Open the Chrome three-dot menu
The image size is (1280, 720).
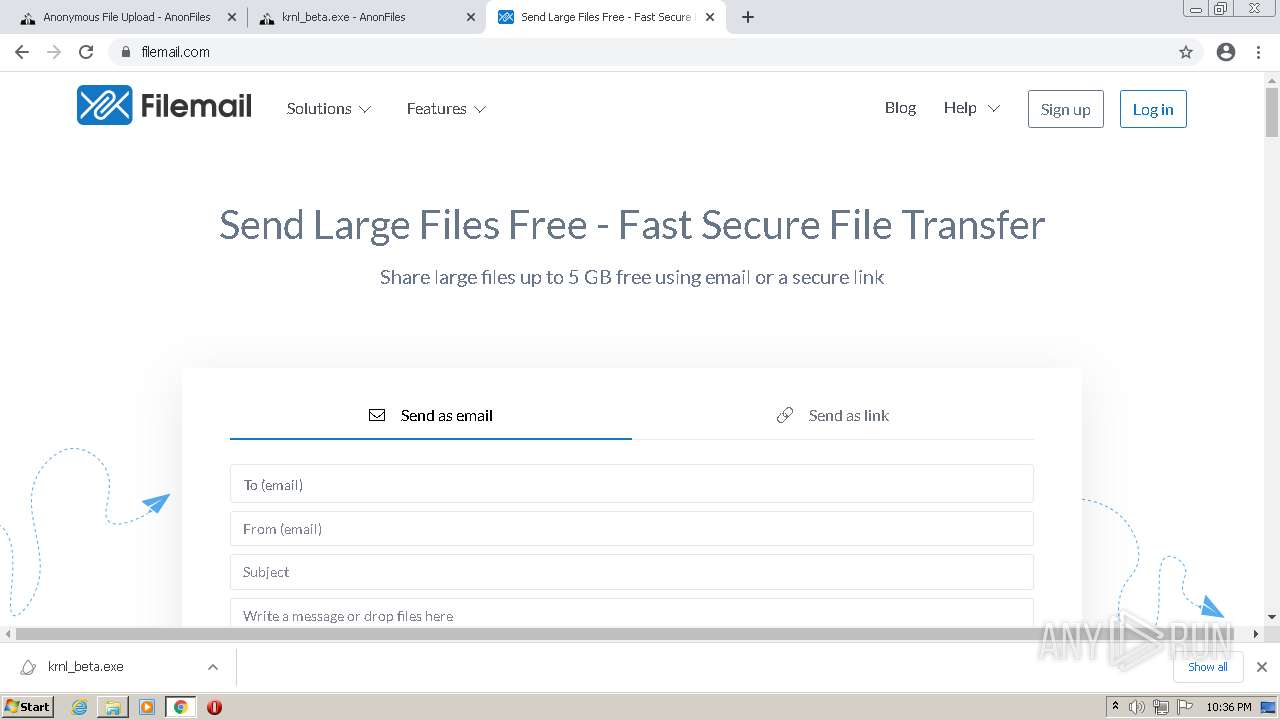[x=1259, y=52]
